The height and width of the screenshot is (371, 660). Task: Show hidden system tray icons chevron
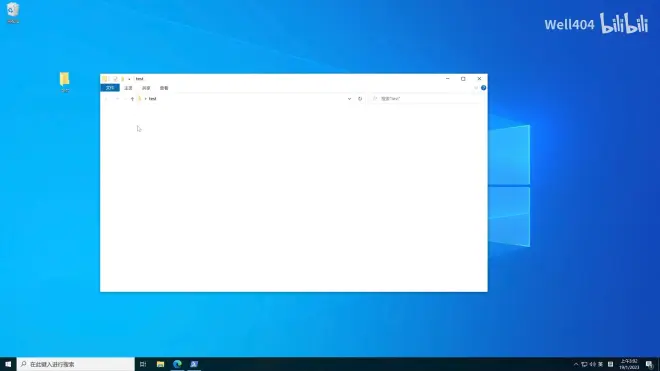[576, 364]
